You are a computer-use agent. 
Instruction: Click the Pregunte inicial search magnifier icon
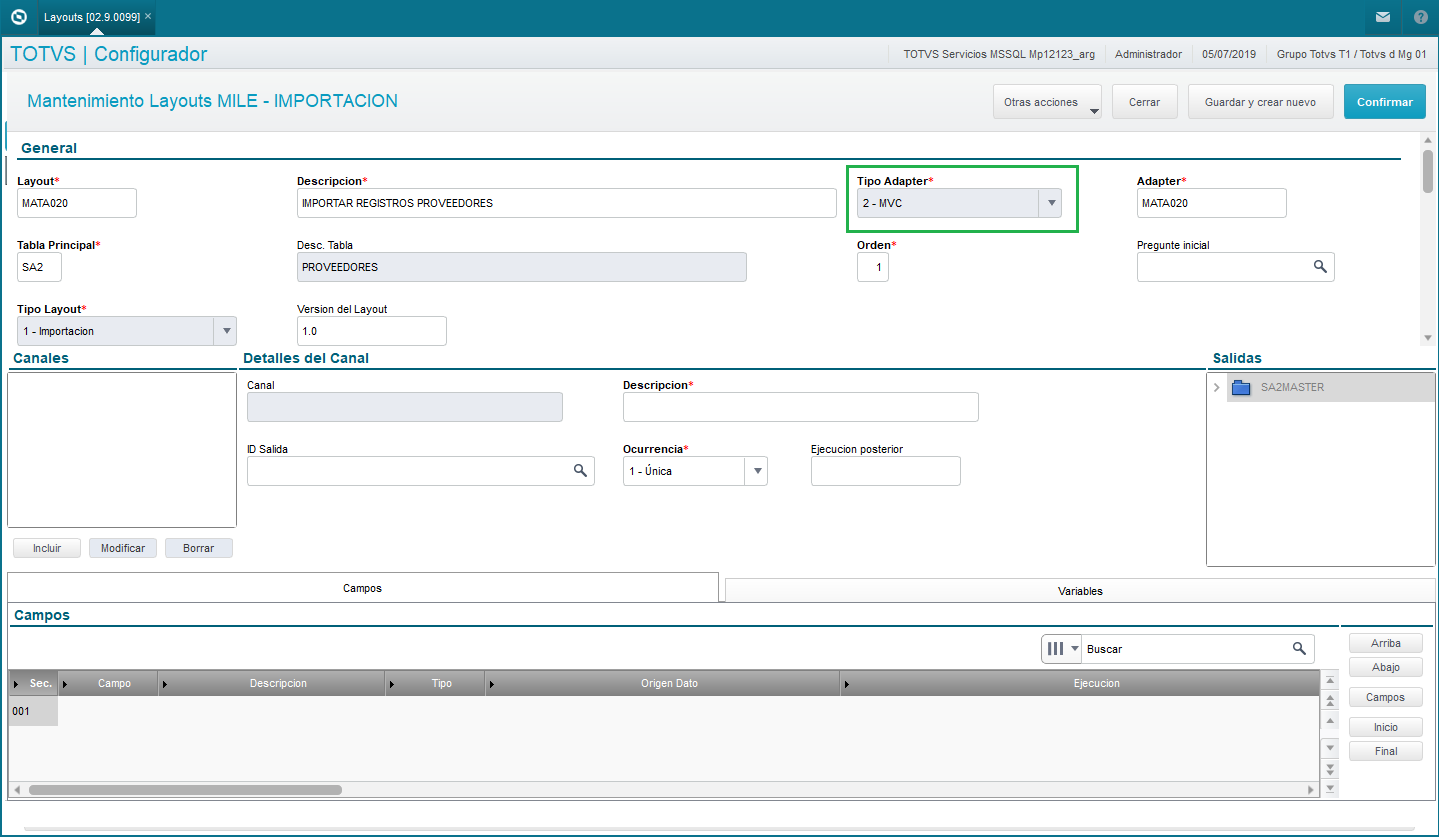(1320, 266)
